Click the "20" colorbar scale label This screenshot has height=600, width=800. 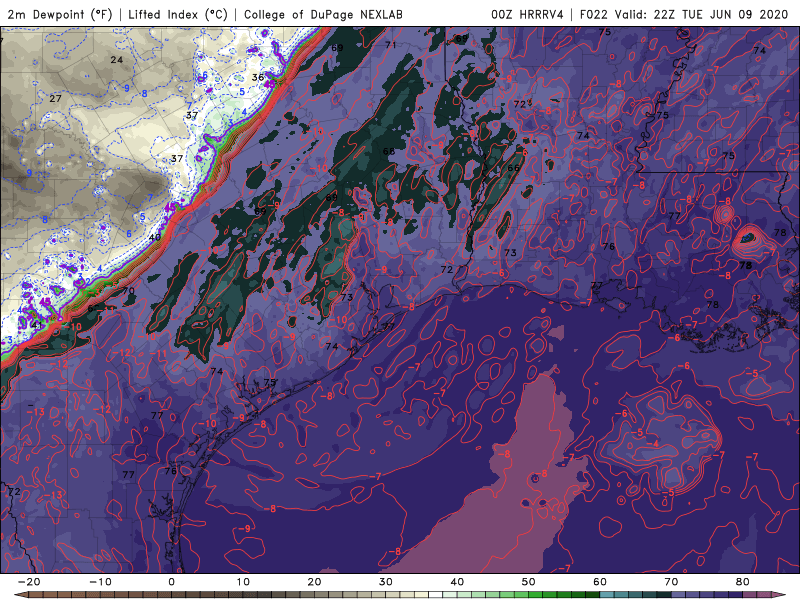tap(314, 582)
